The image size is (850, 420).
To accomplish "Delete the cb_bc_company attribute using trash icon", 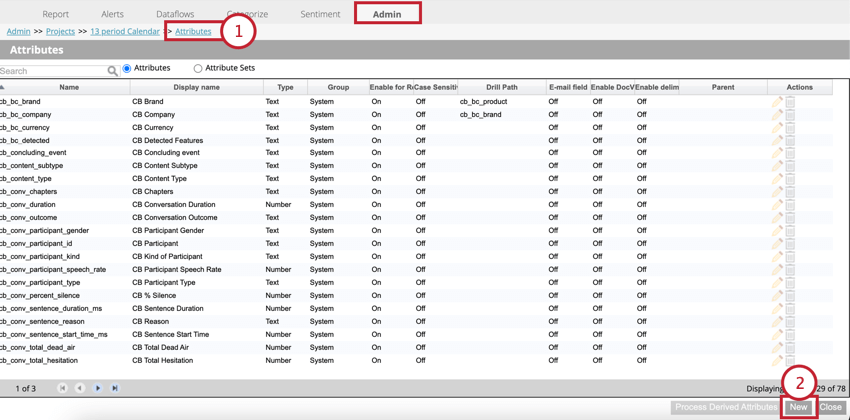I will 790,115.
